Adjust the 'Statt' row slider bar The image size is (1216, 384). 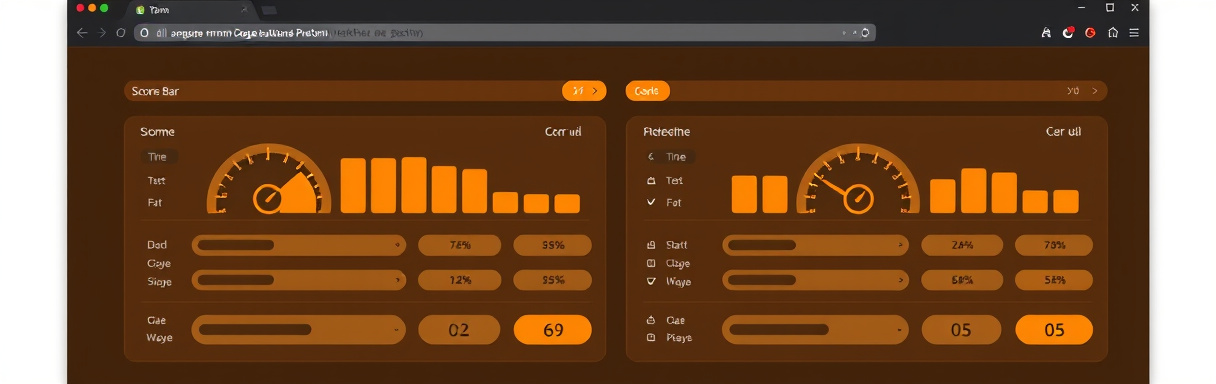815,245
